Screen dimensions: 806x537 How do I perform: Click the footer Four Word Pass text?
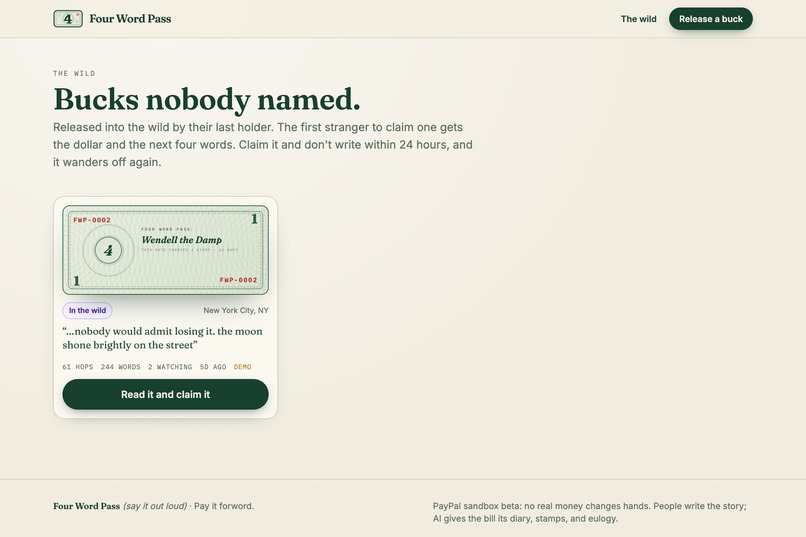click(x=86, y=506)
